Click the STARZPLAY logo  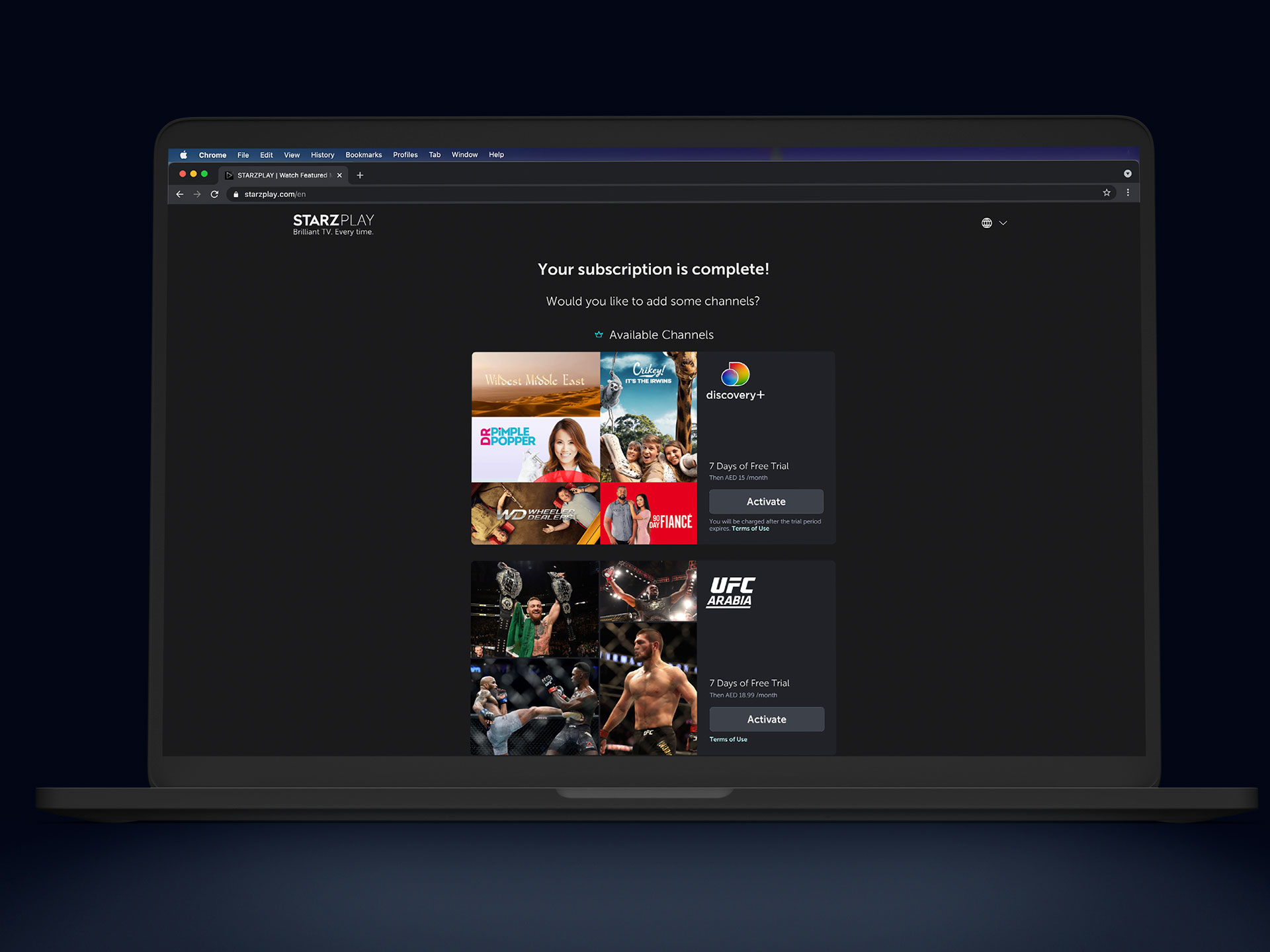[x=333, y=221]
